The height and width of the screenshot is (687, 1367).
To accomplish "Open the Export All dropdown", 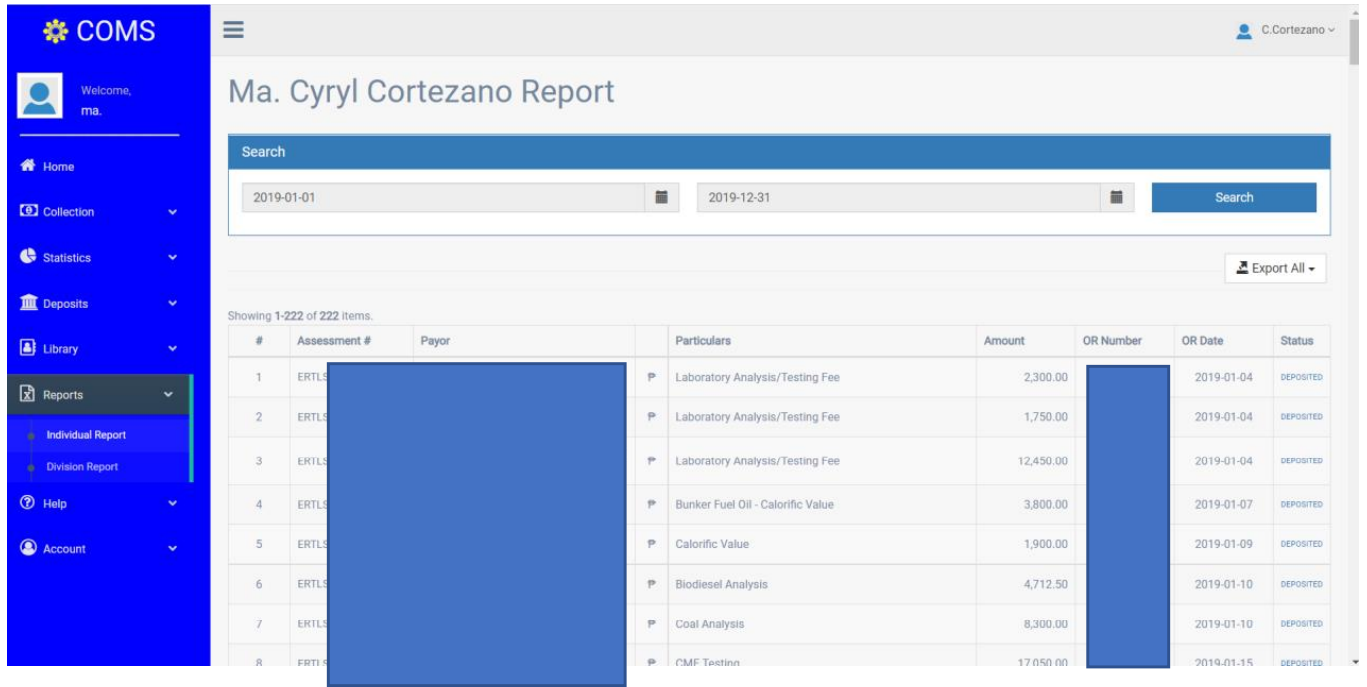I will [x=1275, y=268].
